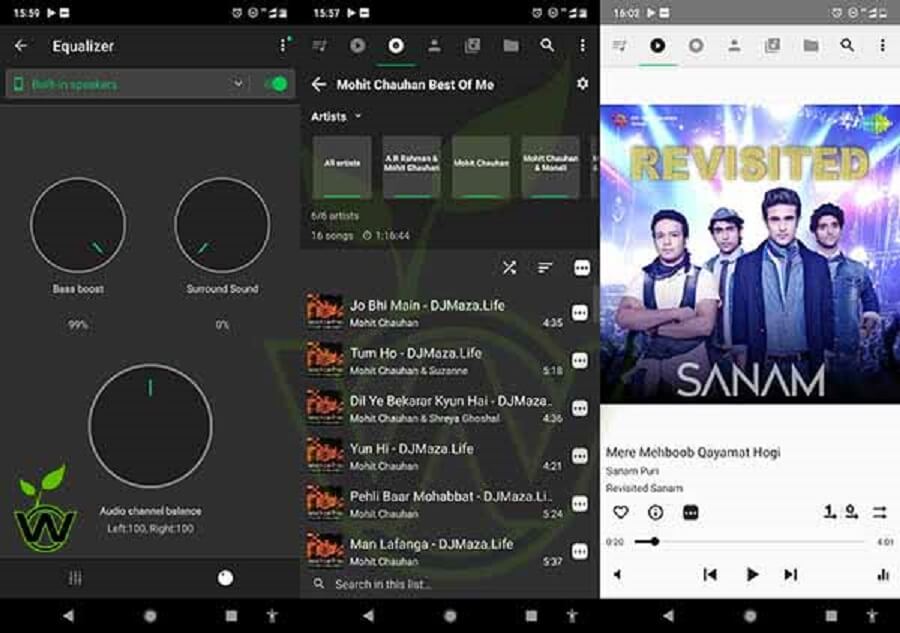Open folders tab in light player screen
This screenshot has width=900, height=633.
pyautogui.click(x=810, y=46)
